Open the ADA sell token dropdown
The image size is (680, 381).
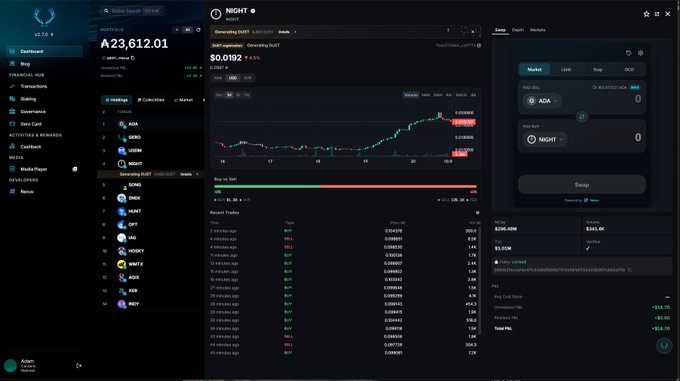(x=543, y=101)
